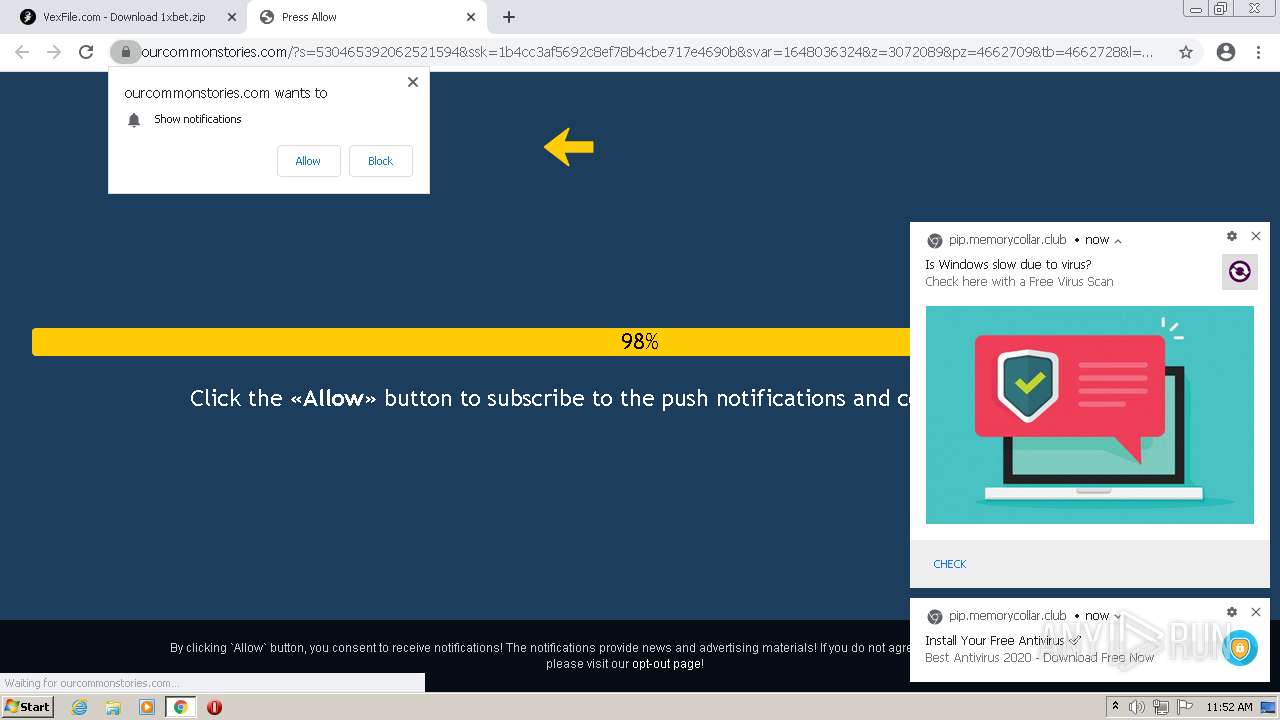Image resolution: width=1280 pixels, height=720 pixels.
Task: Allow notifications from ourcommonstories.com
Action: [x=308, y=161]
